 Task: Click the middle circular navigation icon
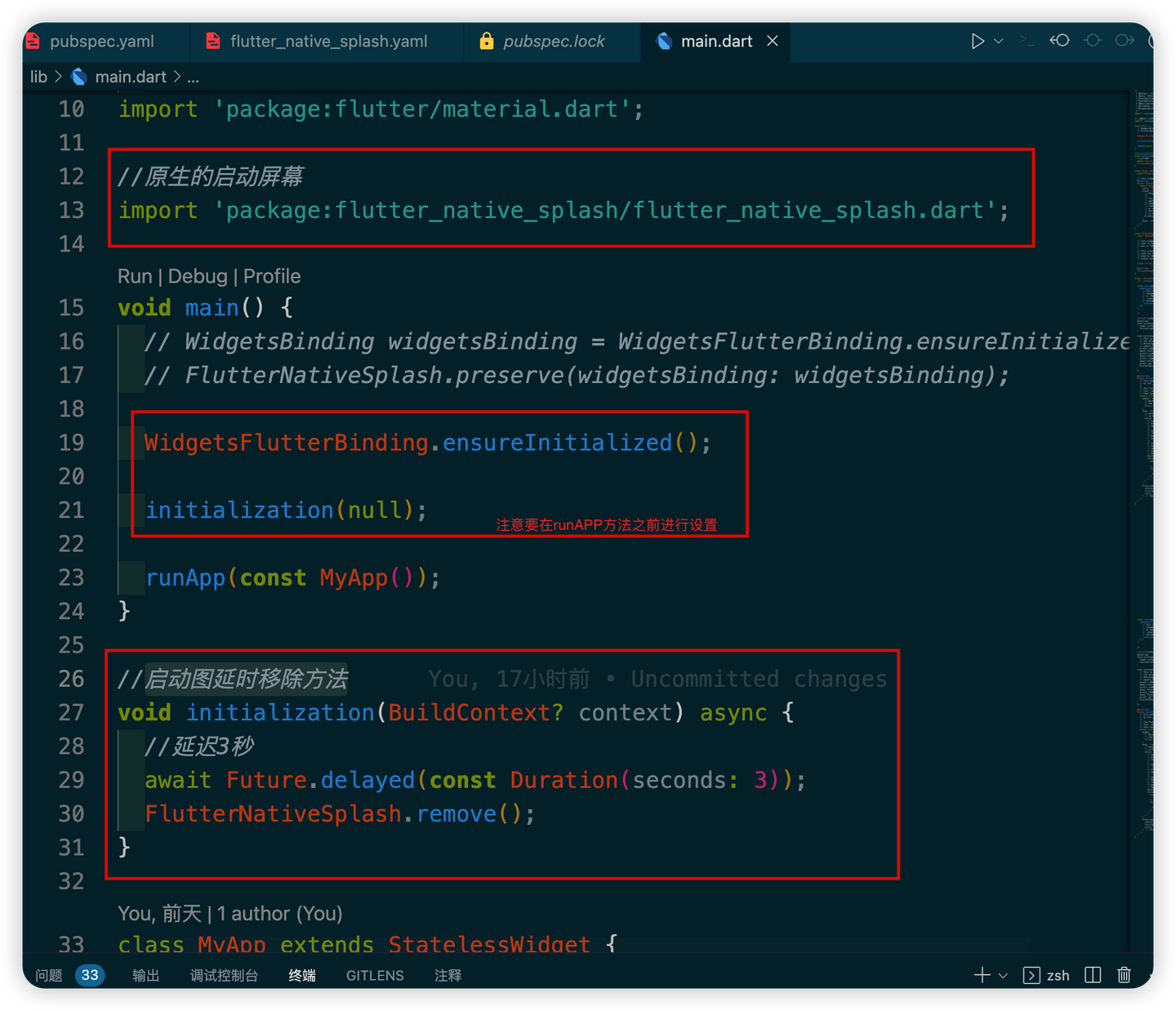click(1093, 40)
